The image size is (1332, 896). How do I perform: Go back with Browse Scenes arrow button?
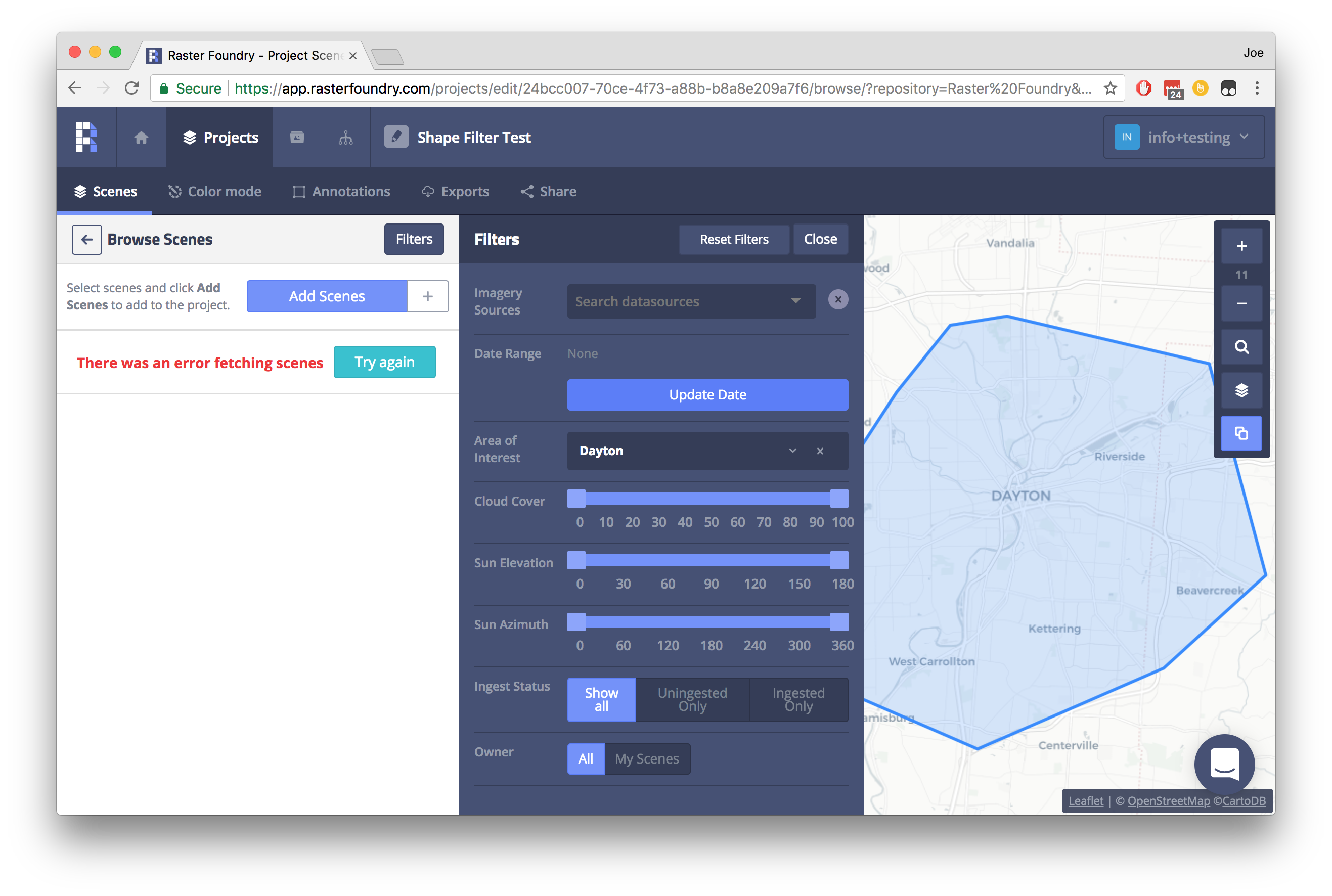[x=87, y=240]
